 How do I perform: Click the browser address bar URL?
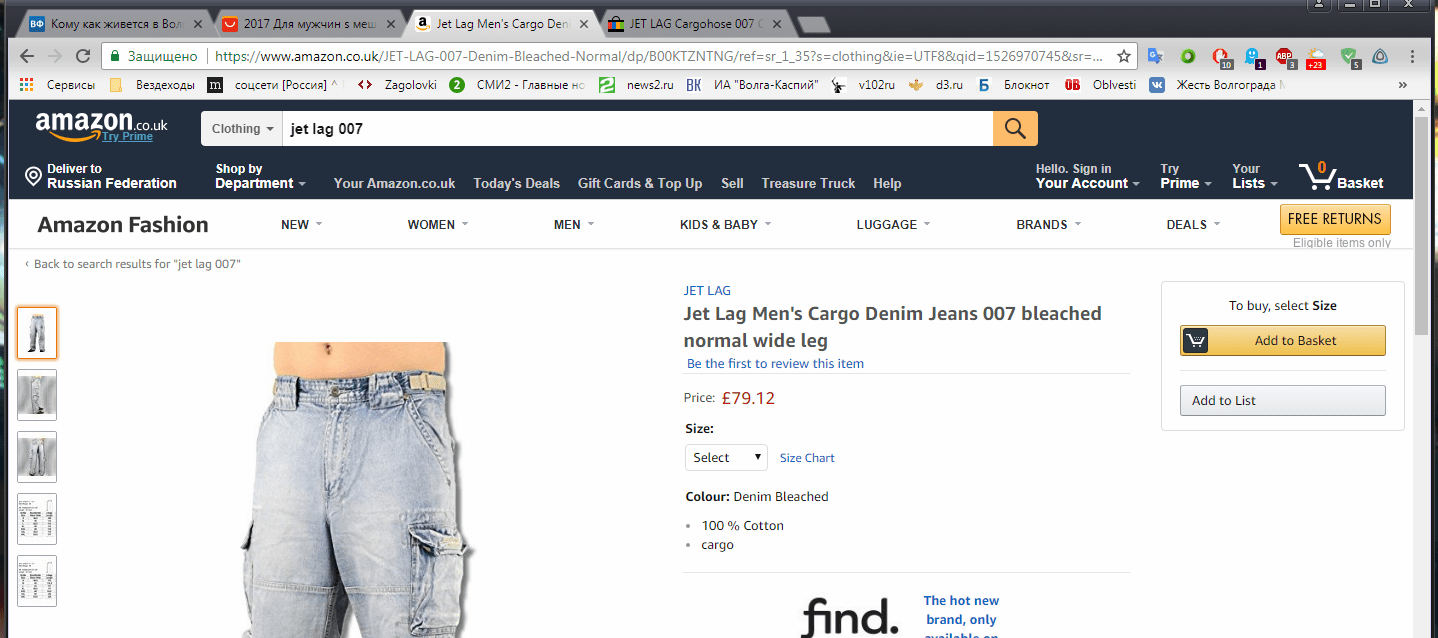click(x=659, y=56)
